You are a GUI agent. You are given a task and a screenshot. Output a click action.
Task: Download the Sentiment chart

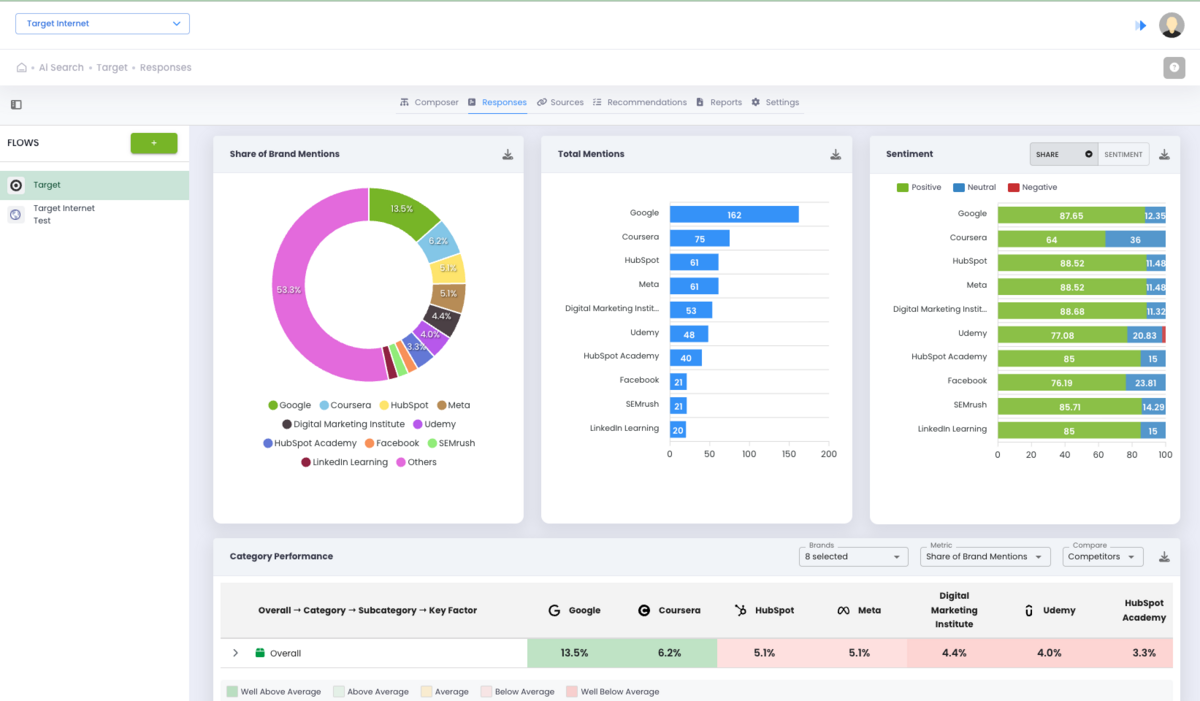(x=1164, y=155)
